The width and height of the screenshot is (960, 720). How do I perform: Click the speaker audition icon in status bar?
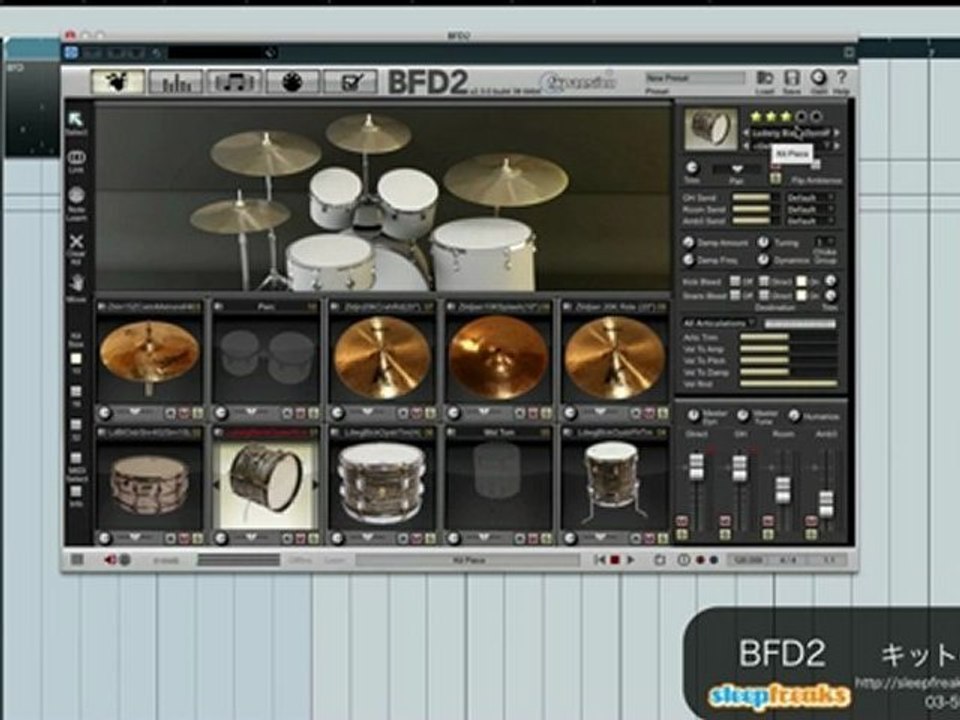pyautogui.click(x=110, y=560)
